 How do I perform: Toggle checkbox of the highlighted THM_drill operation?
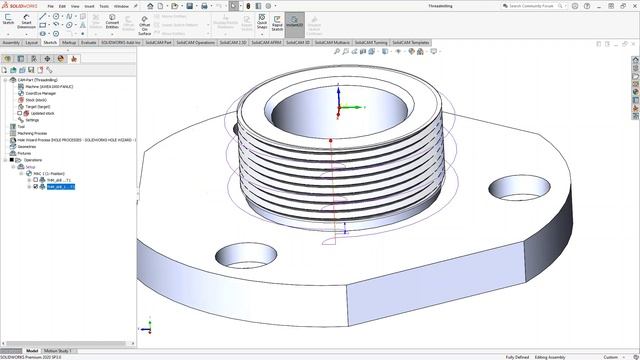click(x=36, y=187)
